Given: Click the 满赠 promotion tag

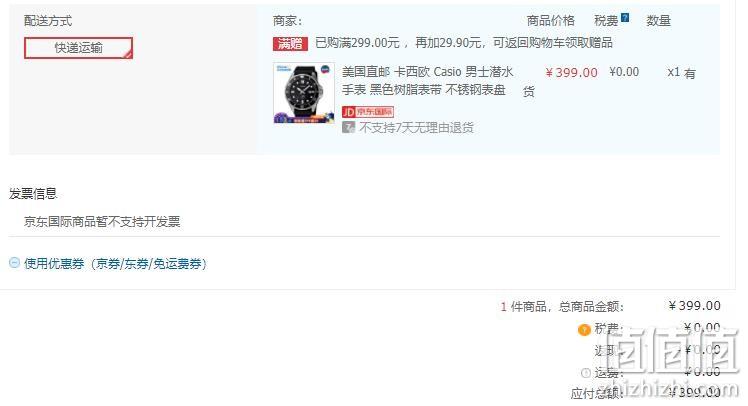Looking at the screenshot, I should (x=290, y=43).
